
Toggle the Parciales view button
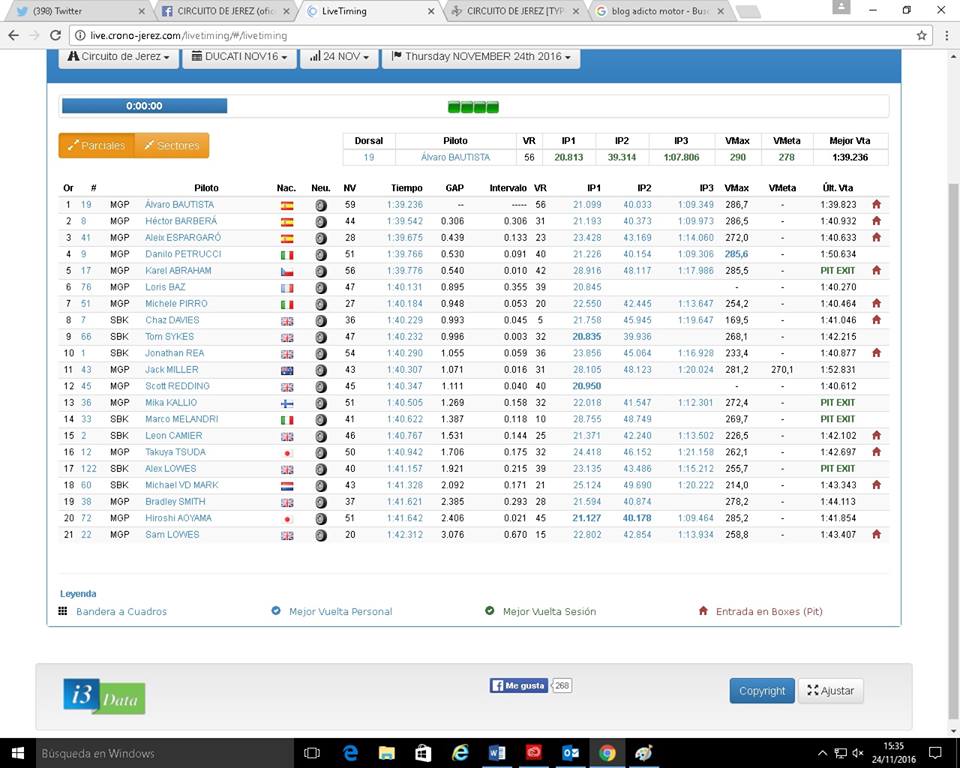(x=96, y=146)
